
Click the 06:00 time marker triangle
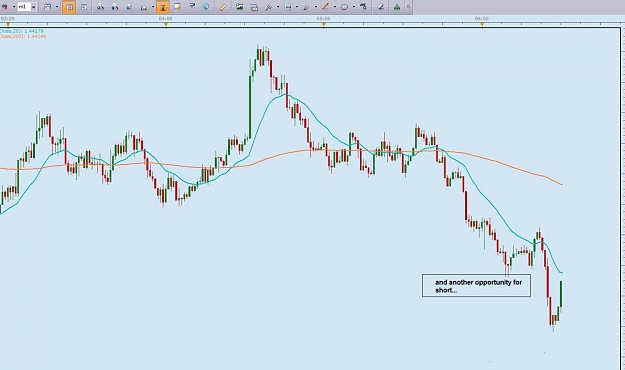pyautogui.click(x=482, y=25)
